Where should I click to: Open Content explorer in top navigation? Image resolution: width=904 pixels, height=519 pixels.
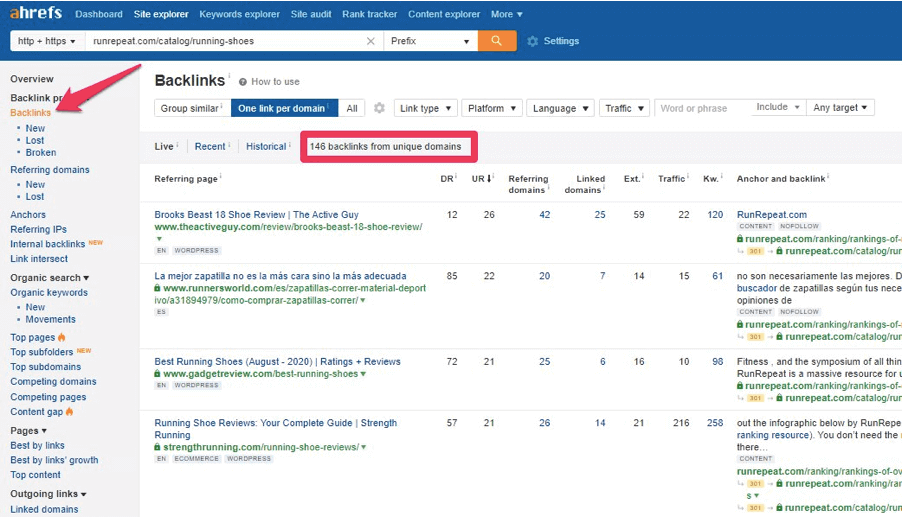click(444, 14)
